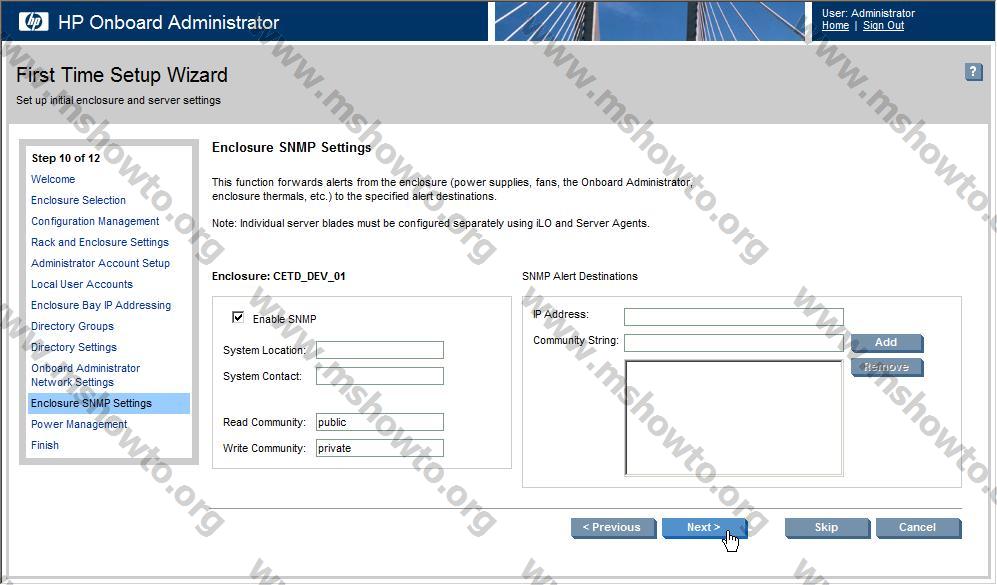
Task: Click the SNMP alert destinations list box
Action: tap(734, 418)
